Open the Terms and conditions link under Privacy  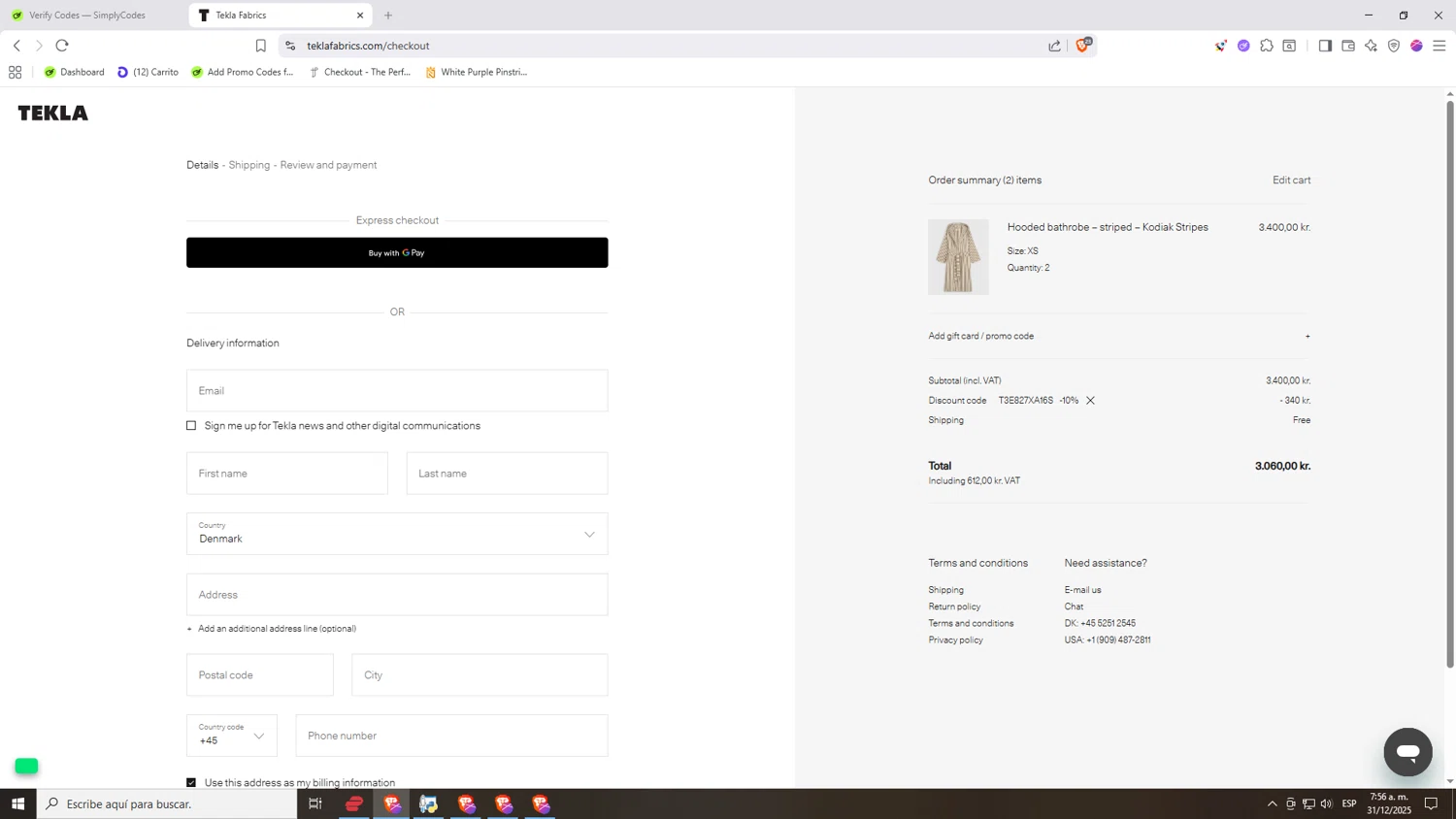[971, 623]
